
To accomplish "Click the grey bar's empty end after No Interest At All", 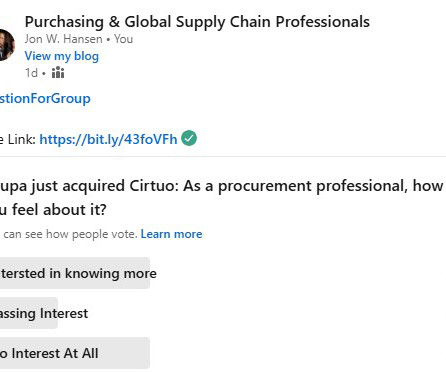I will click(125, 353).
